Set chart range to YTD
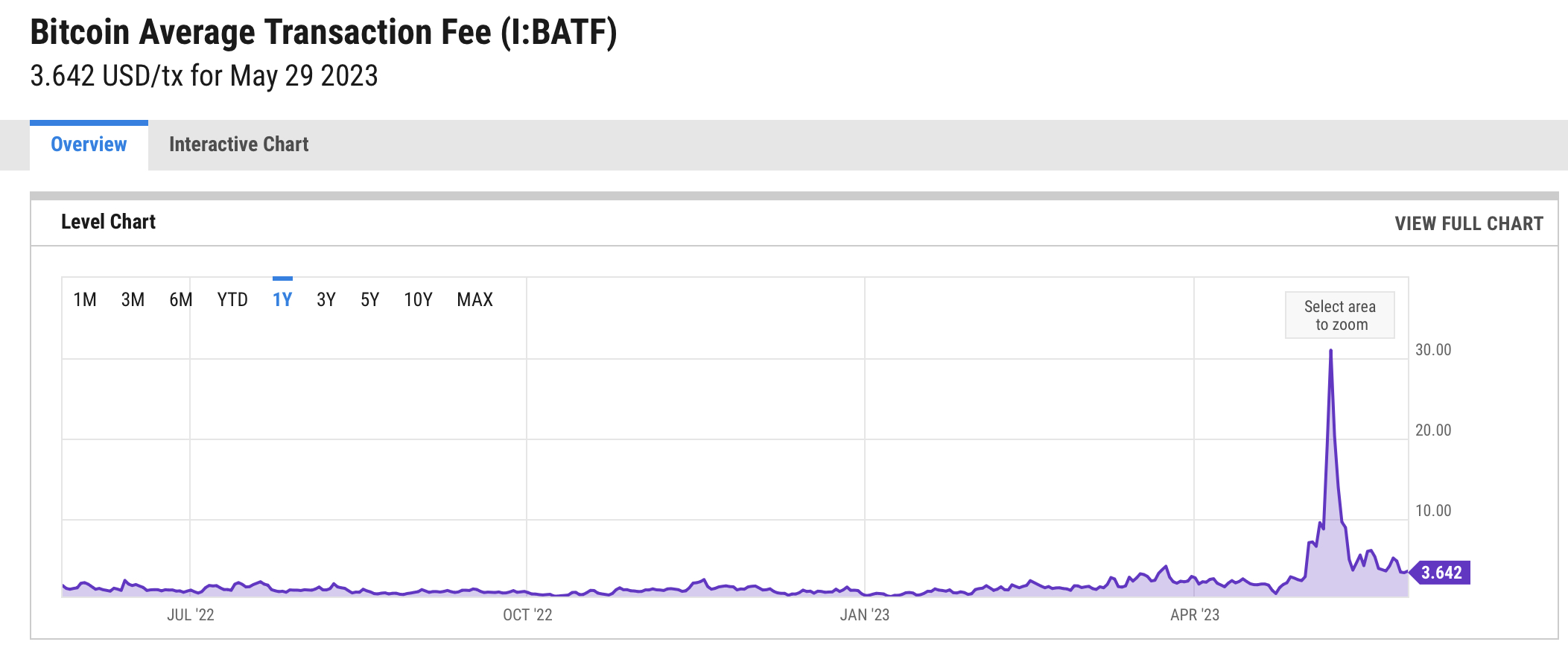The width and height of the screenshot is (1568, 668). [232, 299]
